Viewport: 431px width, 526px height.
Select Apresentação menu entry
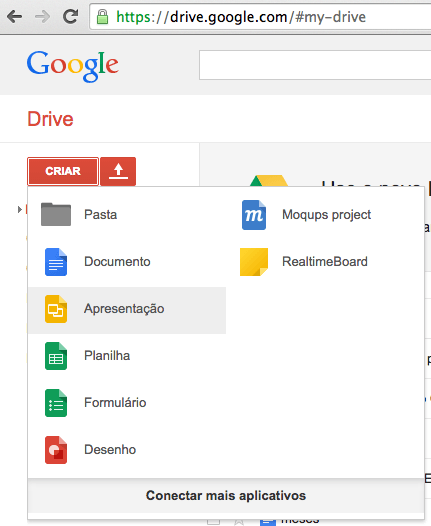(127, 310)
